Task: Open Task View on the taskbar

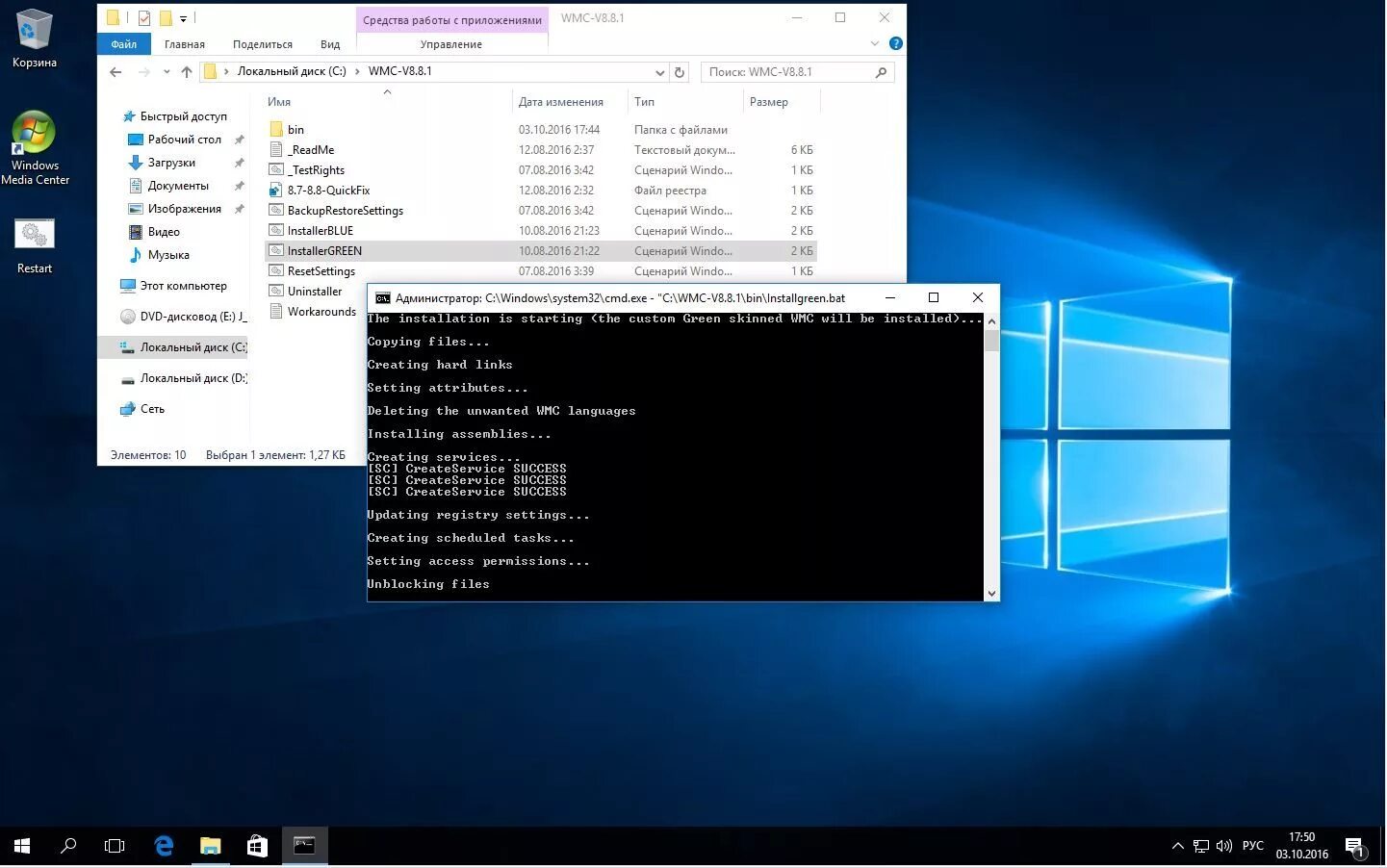Action: click(x=115, y=846)
